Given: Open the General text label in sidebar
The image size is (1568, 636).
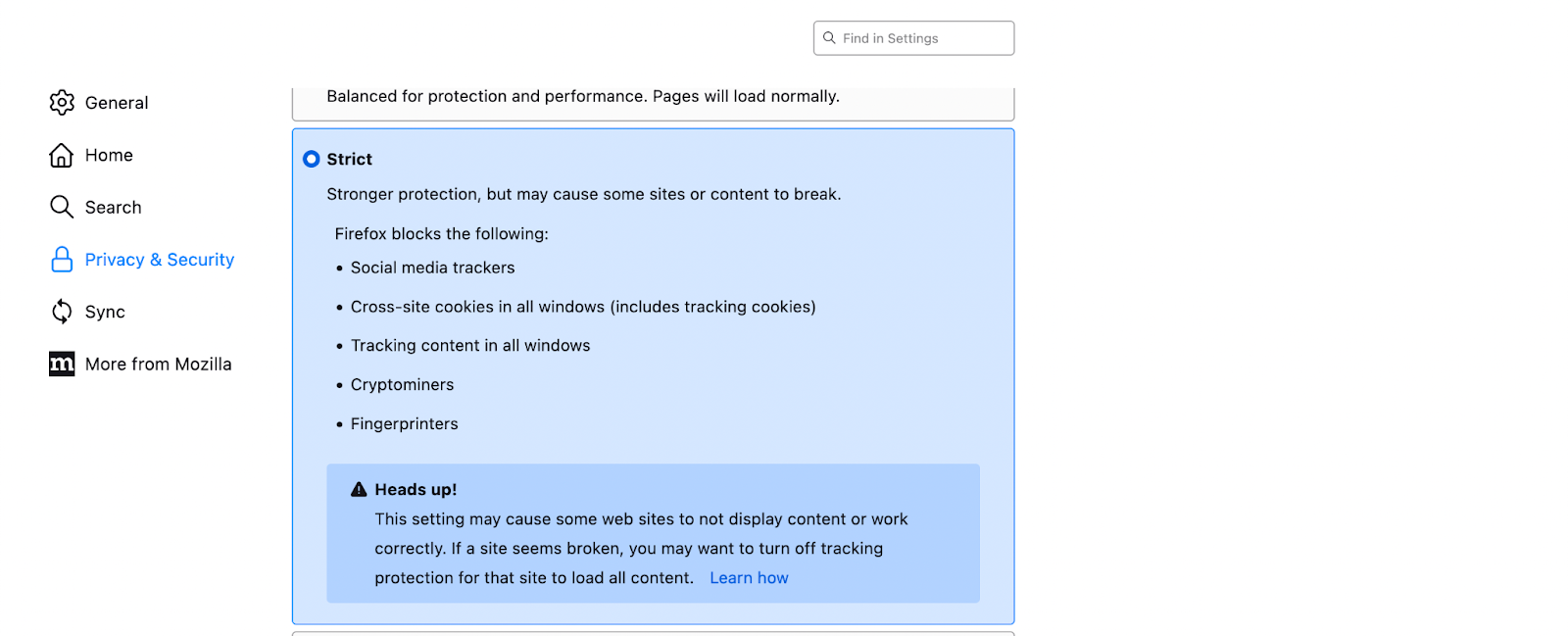Looking at the screenshot, I should (x=117, y=103).
